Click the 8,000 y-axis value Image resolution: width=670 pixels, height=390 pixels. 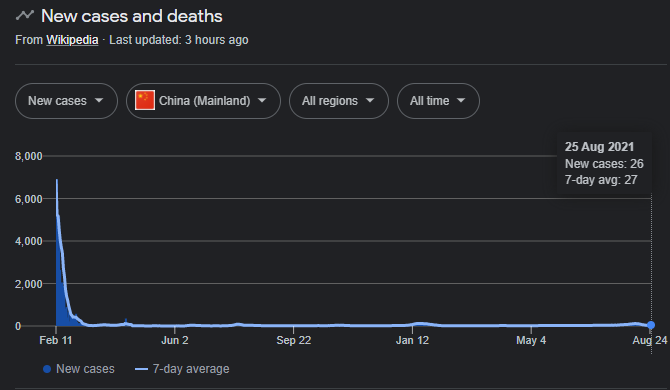29,156
